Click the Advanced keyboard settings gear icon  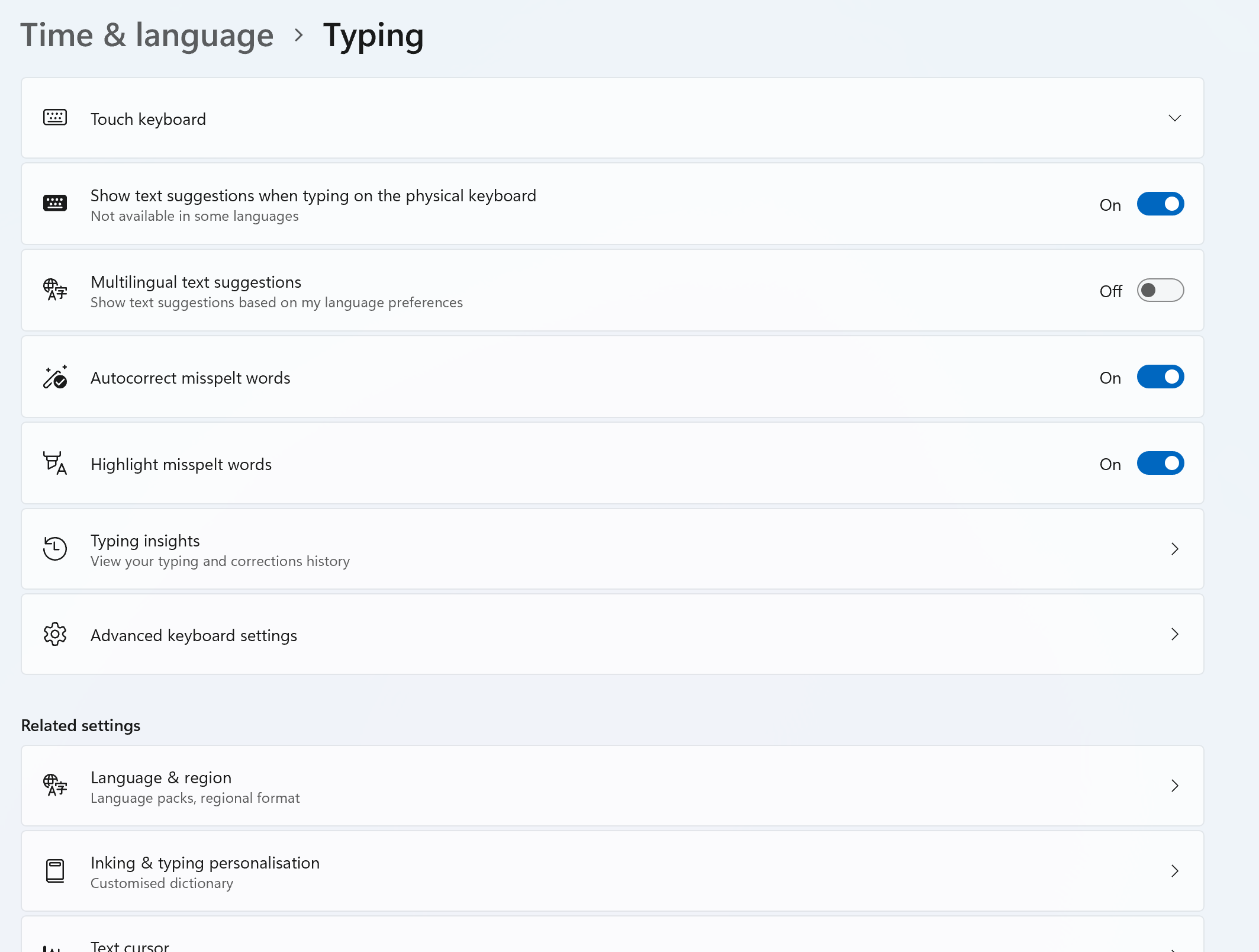pos(55,635)
